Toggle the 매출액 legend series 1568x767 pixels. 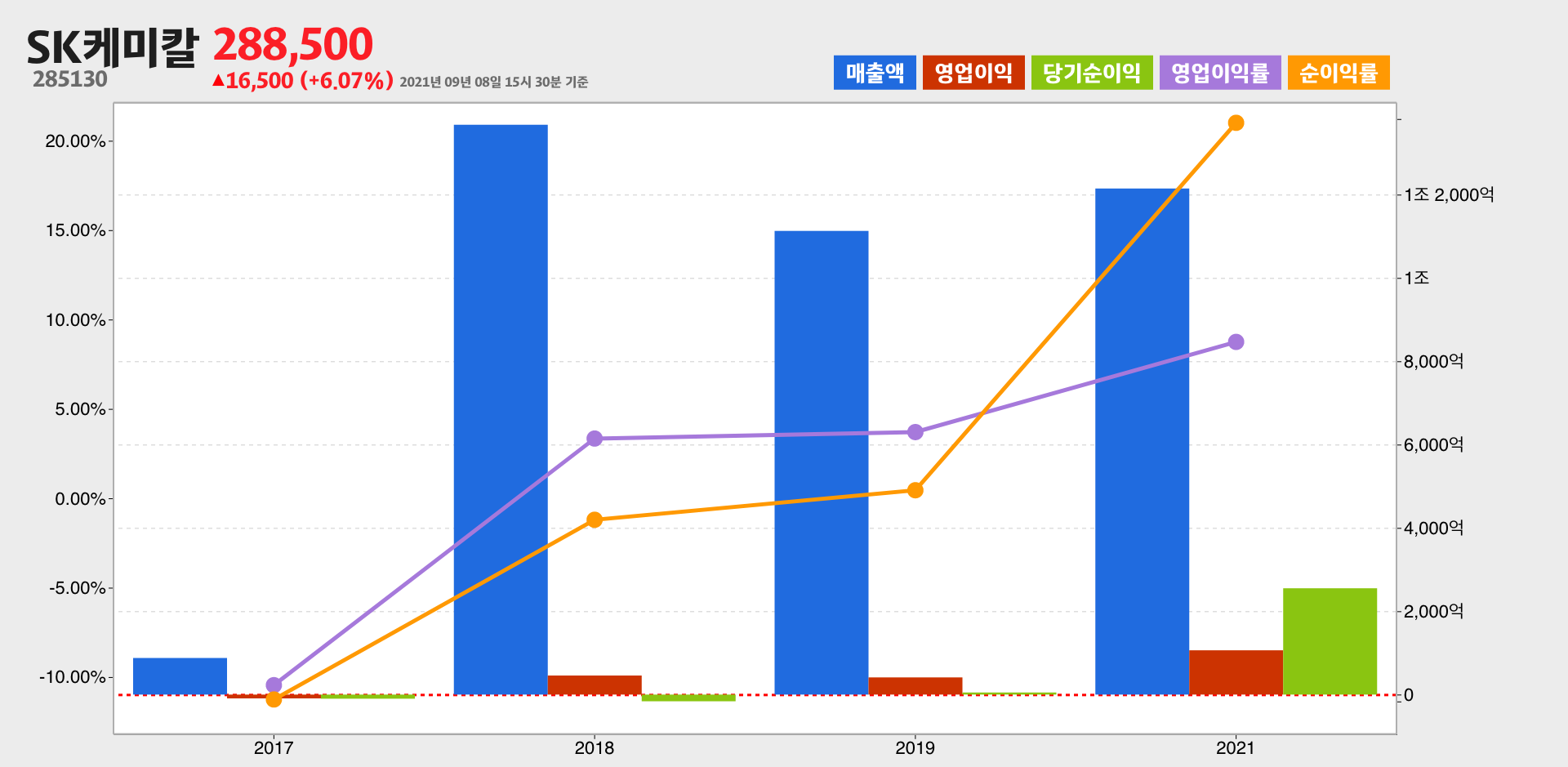point(875,73)
